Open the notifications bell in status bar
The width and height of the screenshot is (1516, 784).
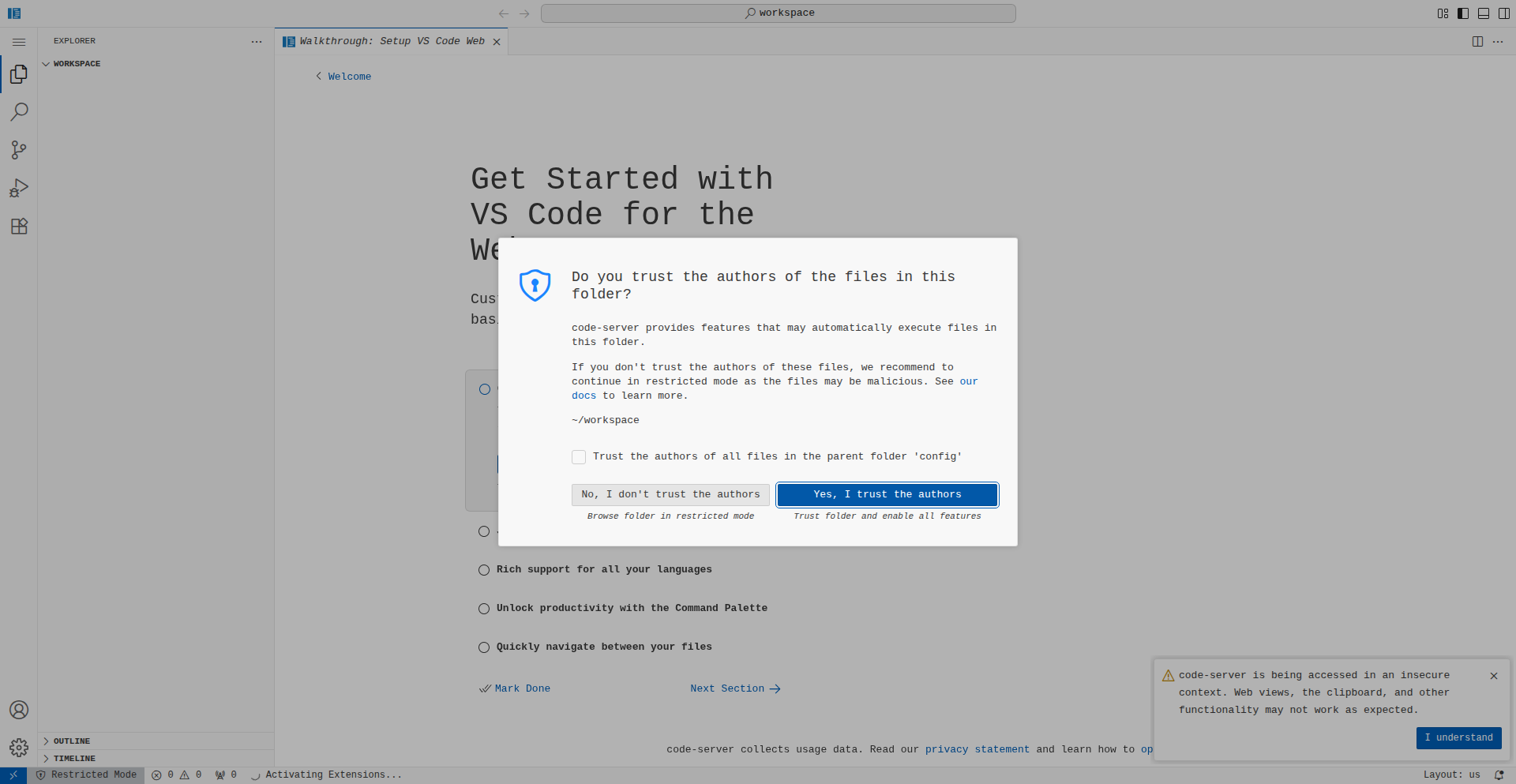[1499, 775]
